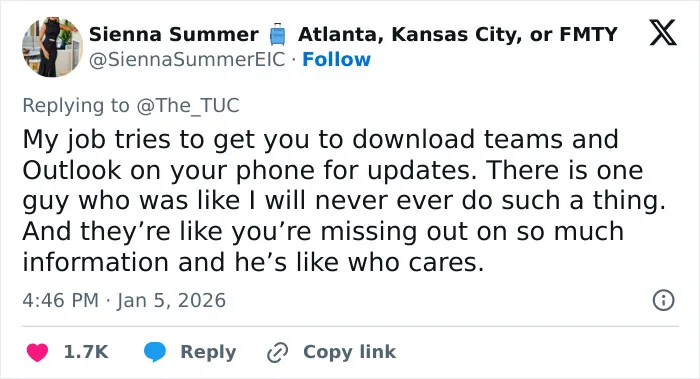
Task: Like the tweet with the pink heart
Action: pos(38,352)
